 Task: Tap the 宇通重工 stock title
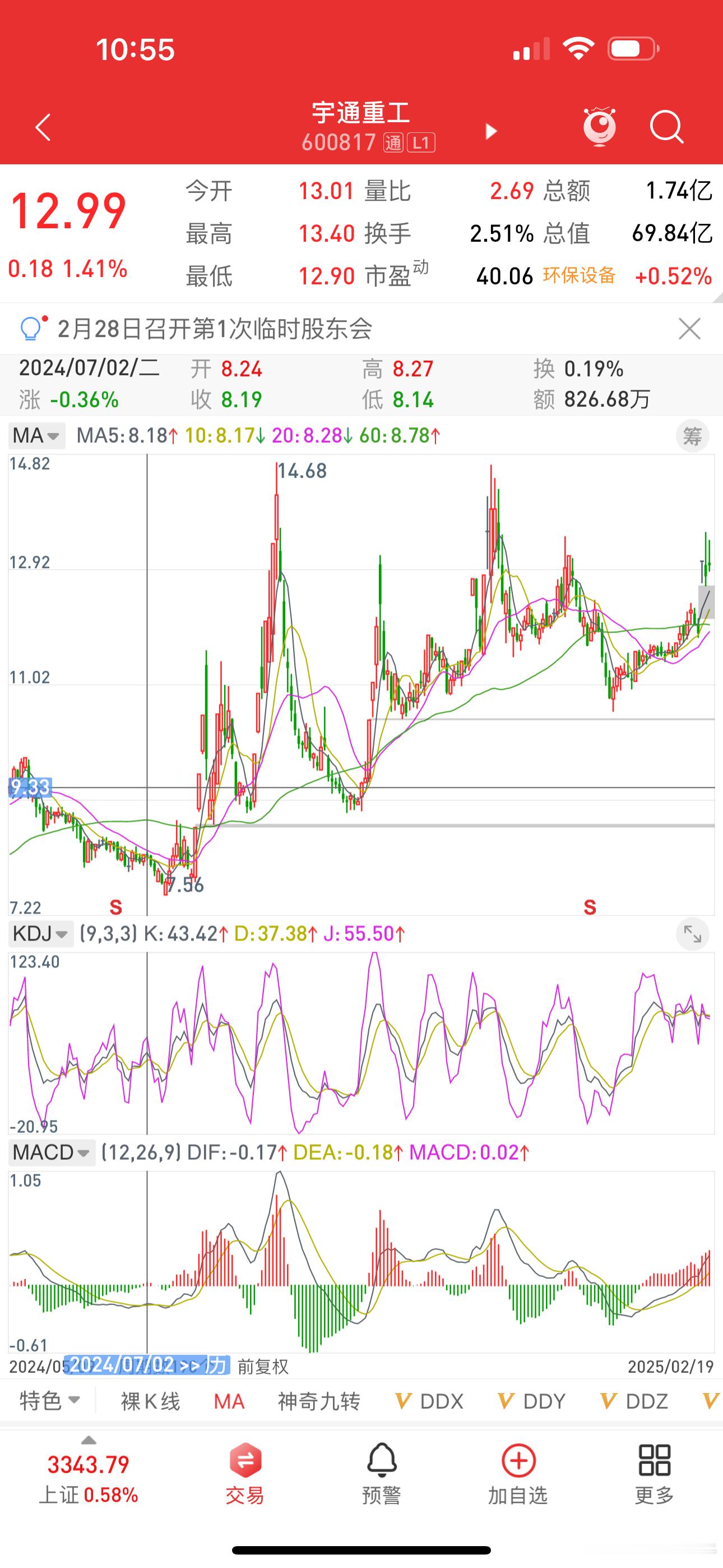(361, 113)
